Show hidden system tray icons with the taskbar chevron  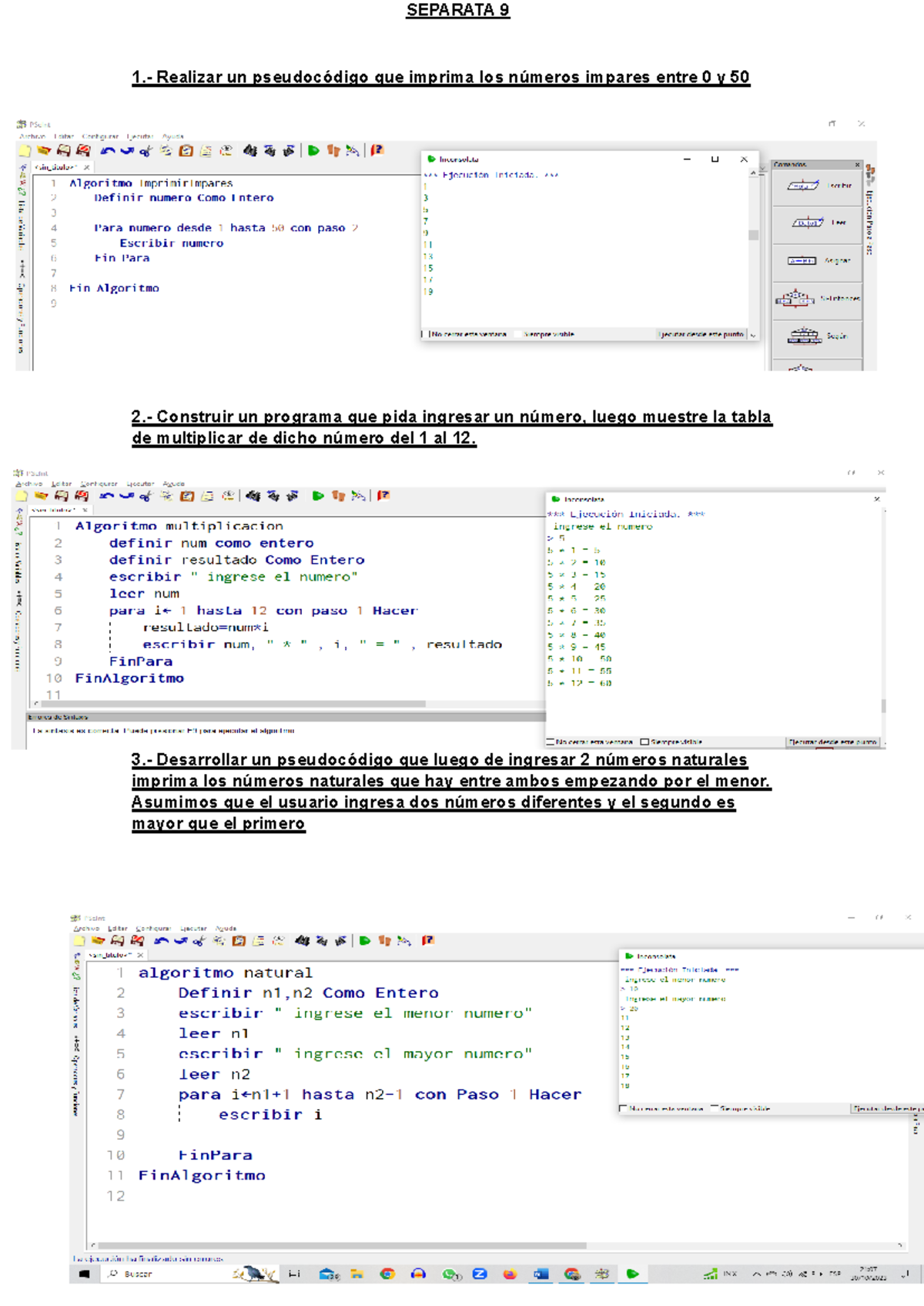[756, 1274]
